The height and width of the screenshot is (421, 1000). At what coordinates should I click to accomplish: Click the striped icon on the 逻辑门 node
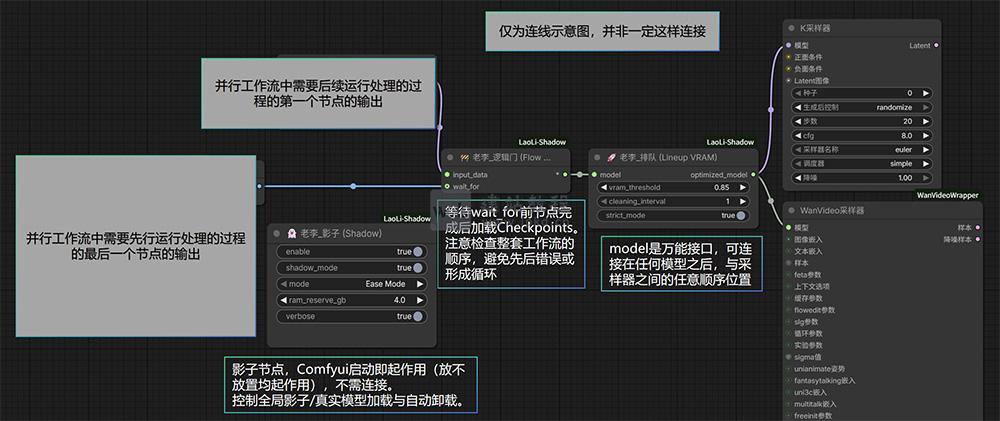(464, 157)
